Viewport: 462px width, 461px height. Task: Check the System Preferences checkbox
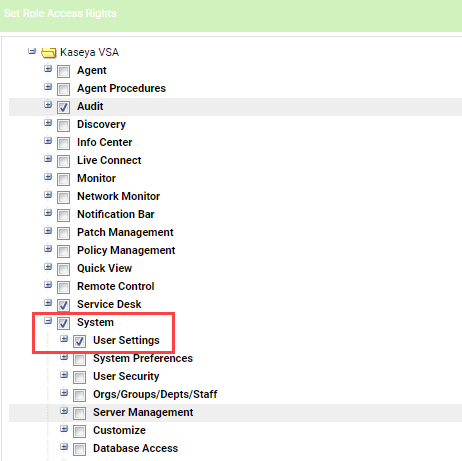pyautogui.click(x=79, y=359)
